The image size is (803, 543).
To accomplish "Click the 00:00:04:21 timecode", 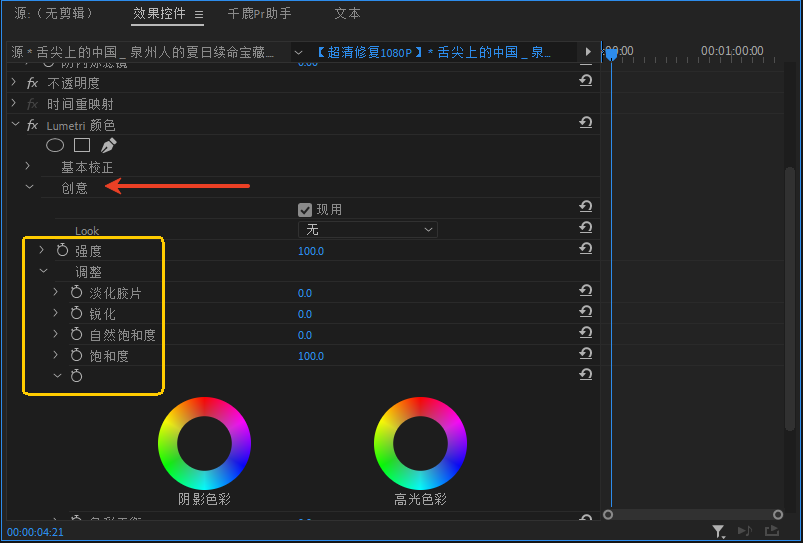I will click(35, 532).
